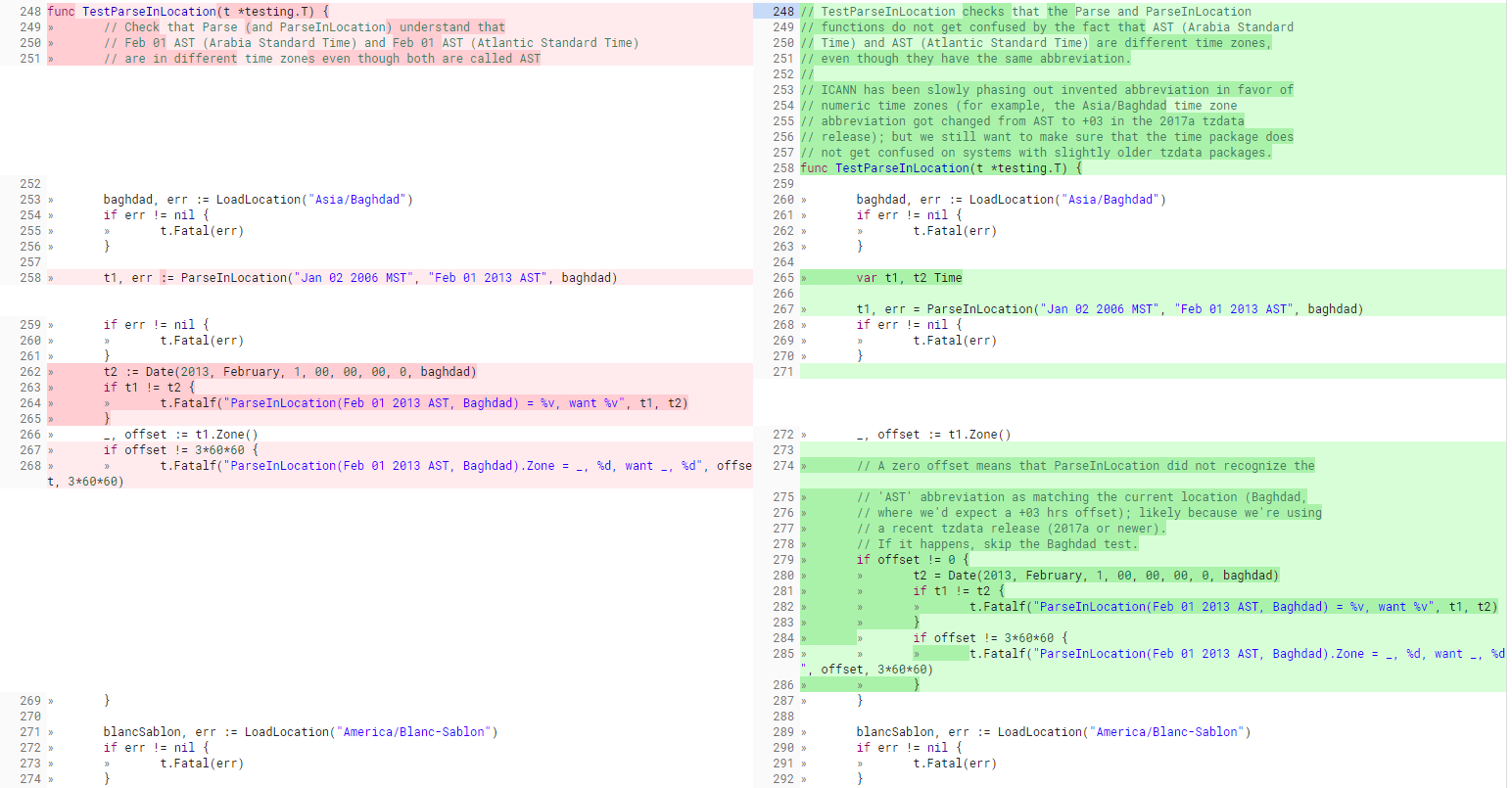Click left pane line 266 "_, offset := t1.Zone()"
This screenshot has height=788, width=1512.
pos(181,435)
